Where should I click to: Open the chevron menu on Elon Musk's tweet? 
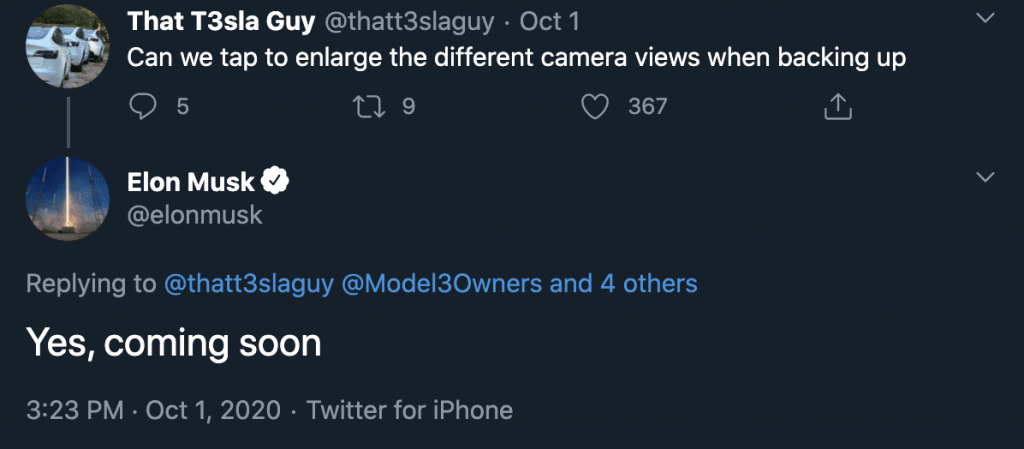click(985, 178)
